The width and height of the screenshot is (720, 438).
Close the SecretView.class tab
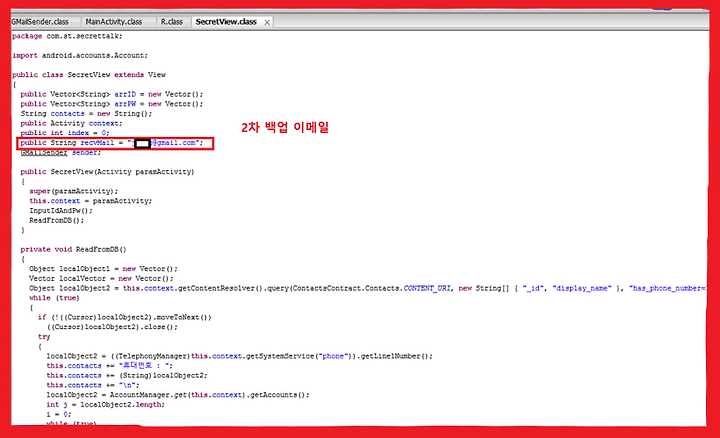point(267,22)
